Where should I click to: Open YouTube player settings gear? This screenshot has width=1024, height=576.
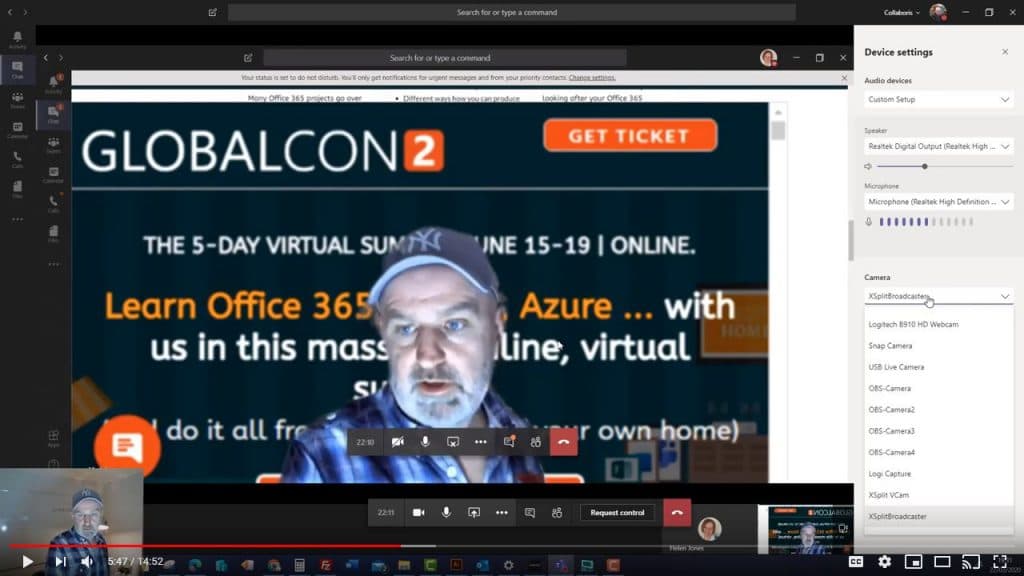coord(885,562)
